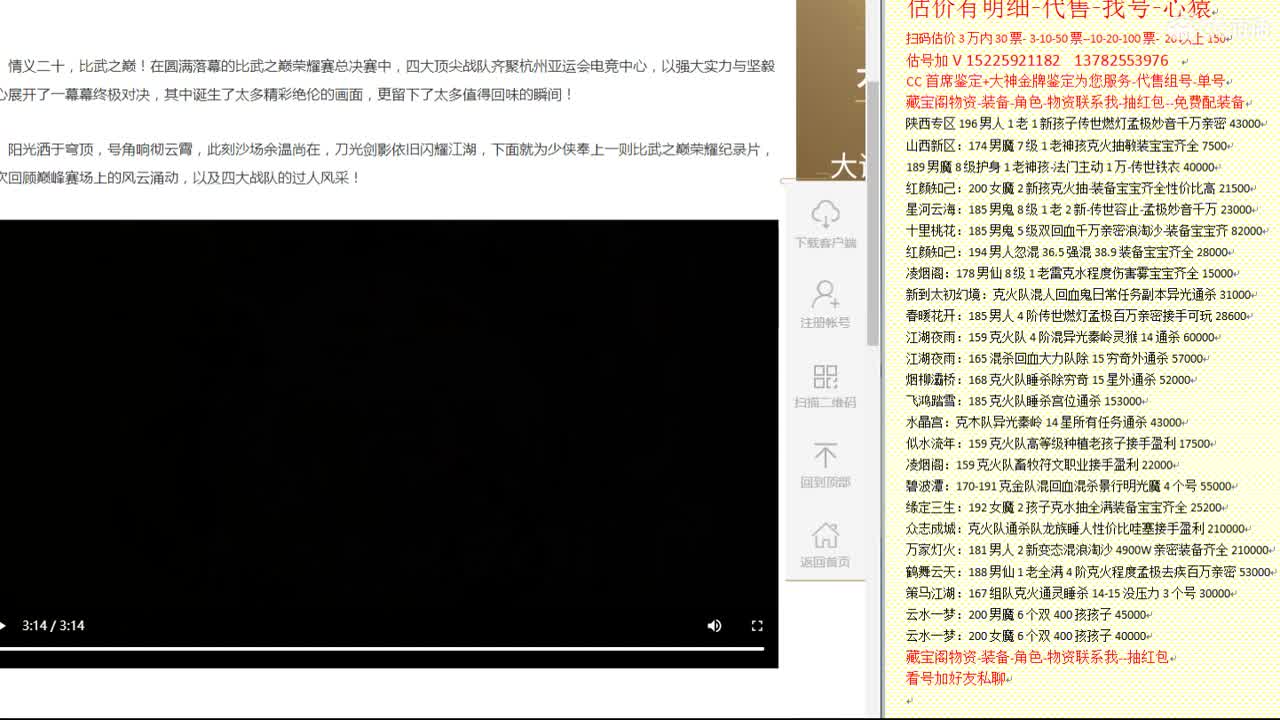Viewport: 1280px width, 720px height.
Task: Select the 万家灯火 181男人 listing row
Action: pos(1087,549)
